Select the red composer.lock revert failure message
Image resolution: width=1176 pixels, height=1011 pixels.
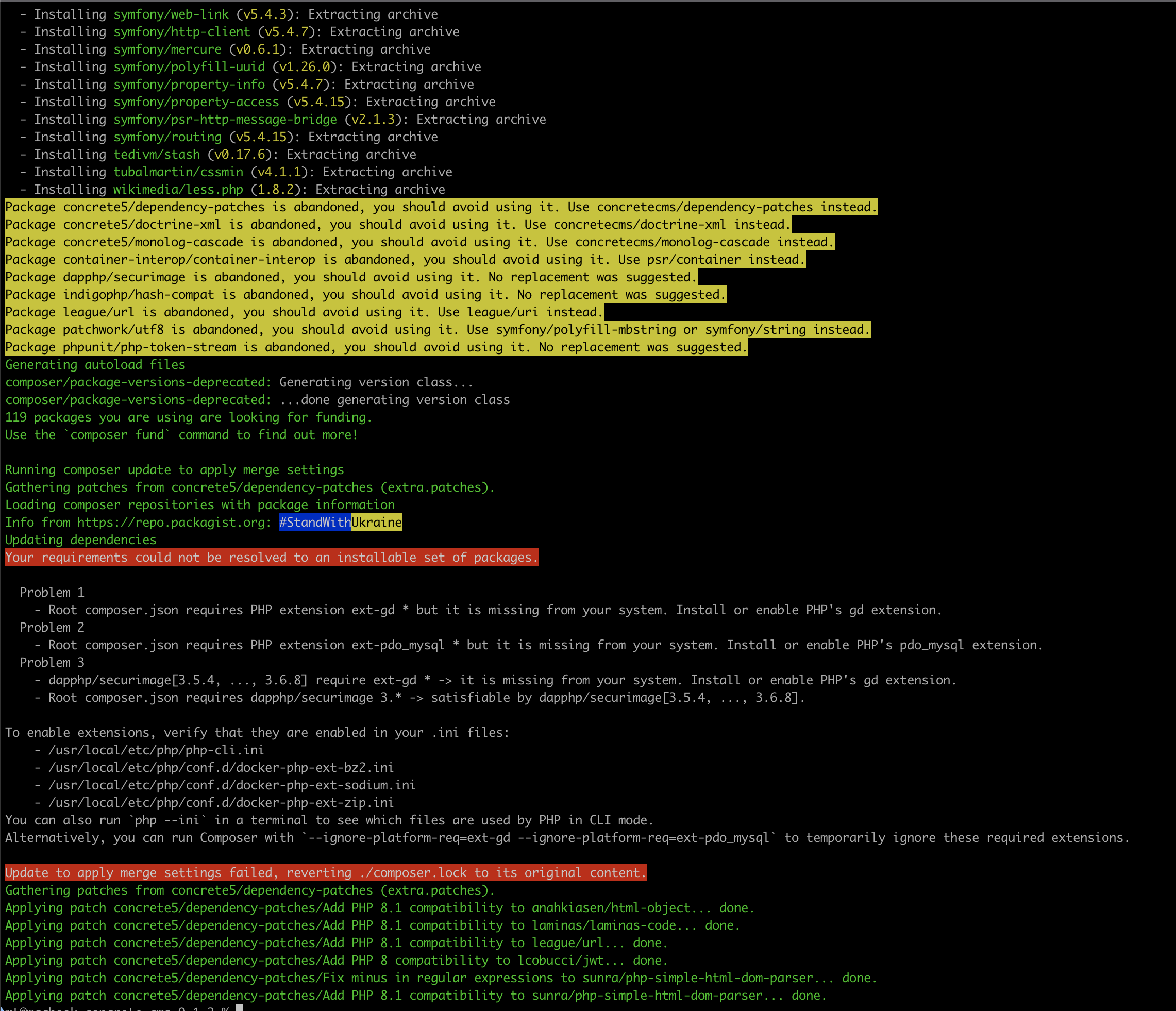pos(325,872)
